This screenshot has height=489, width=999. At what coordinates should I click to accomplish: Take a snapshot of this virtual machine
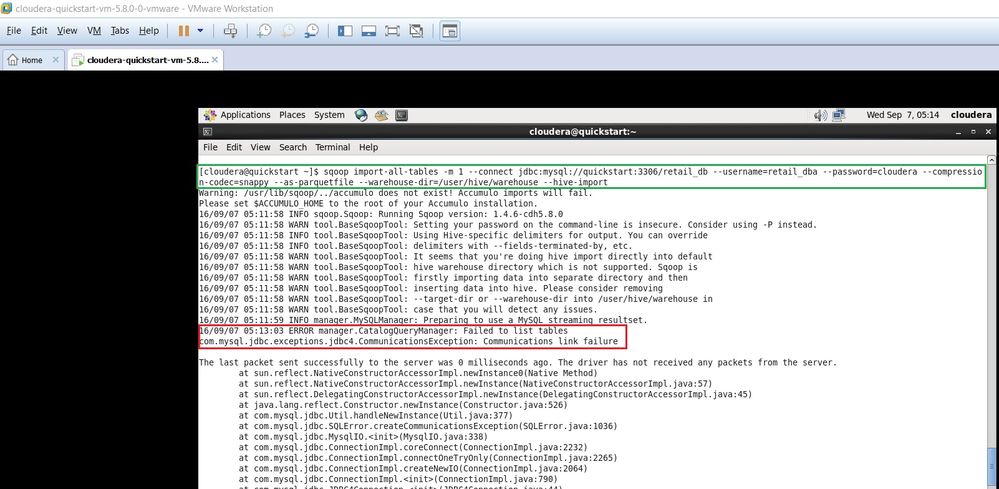coord(264,31)
